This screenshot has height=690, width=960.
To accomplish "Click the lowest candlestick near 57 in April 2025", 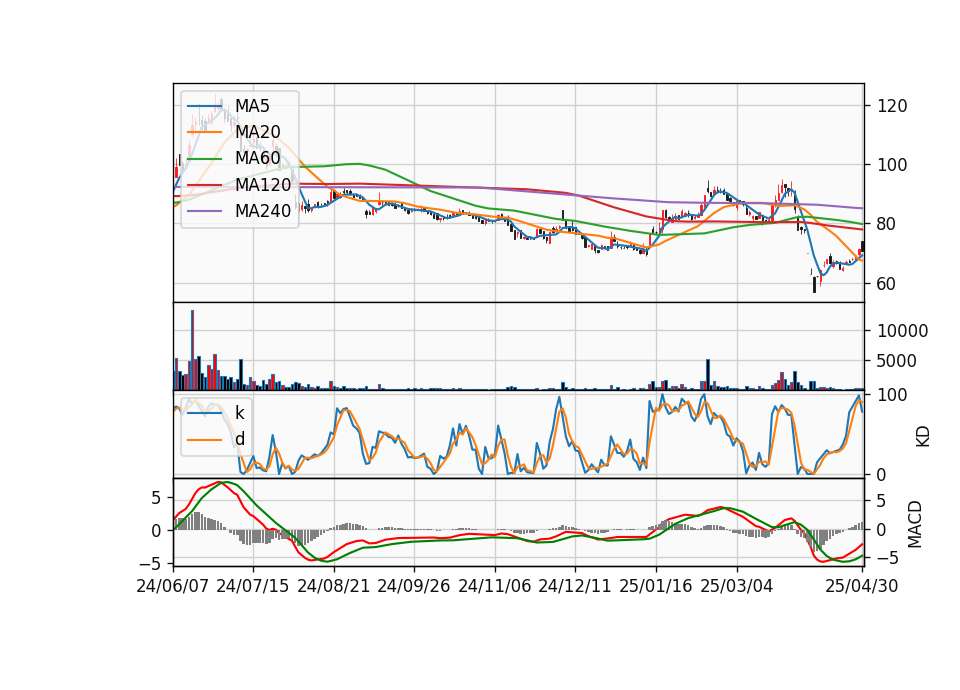I will tap(814, 284).
